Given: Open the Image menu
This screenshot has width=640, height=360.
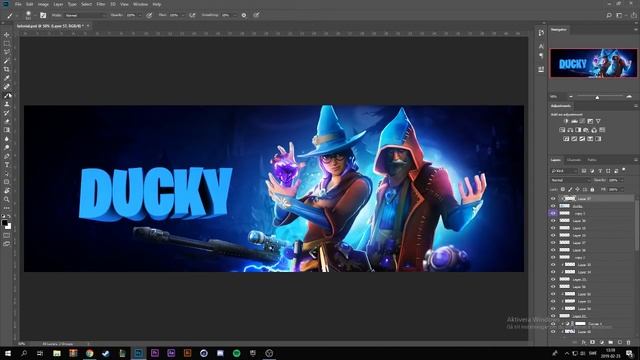Looking at the screenshot, I should [x=43, y=4].
